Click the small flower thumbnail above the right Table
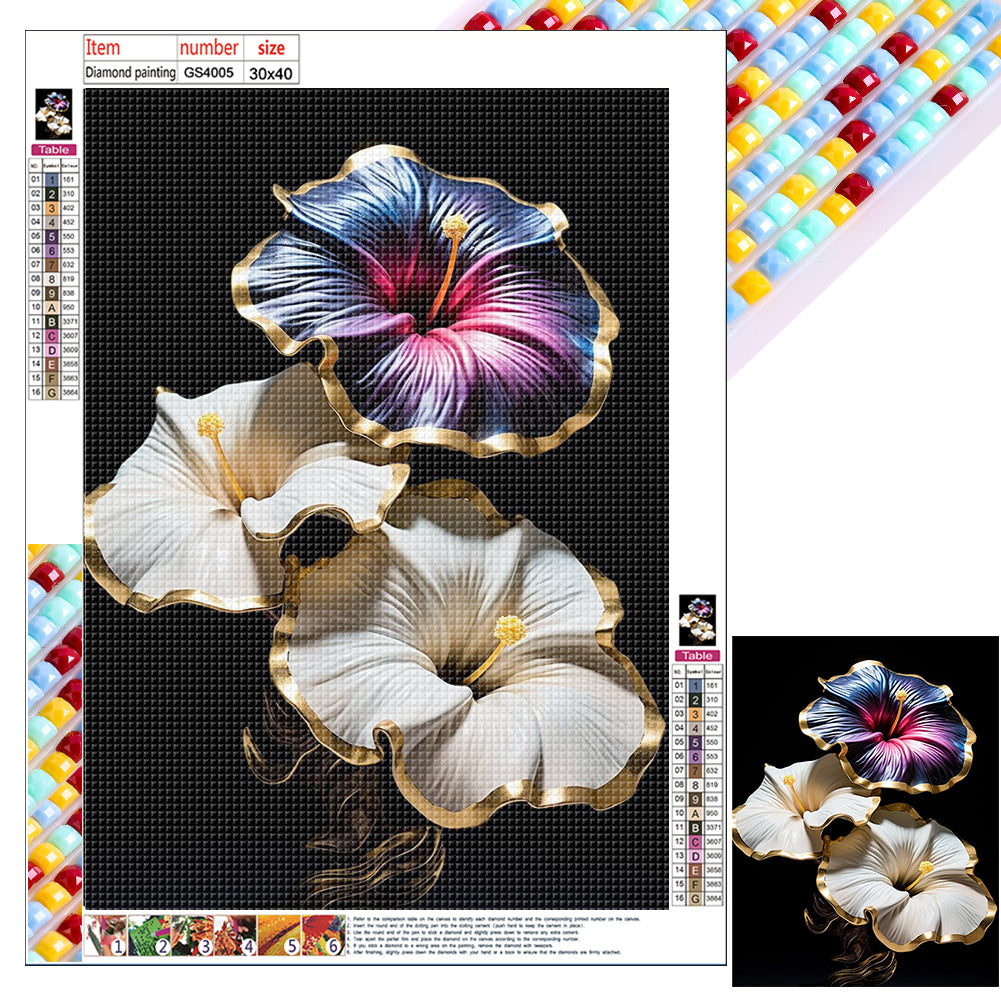The width and height of the screenshot is (1001, 1001). 697,620
